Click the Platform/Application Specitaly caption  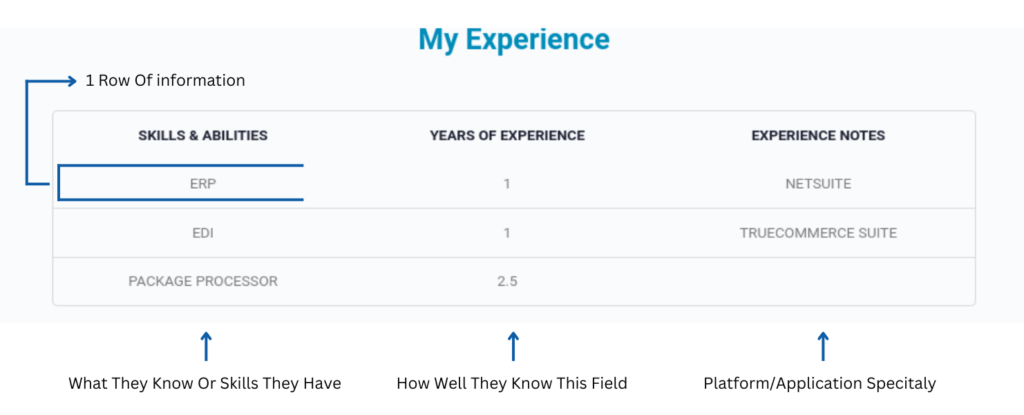[x=820, y=384]
